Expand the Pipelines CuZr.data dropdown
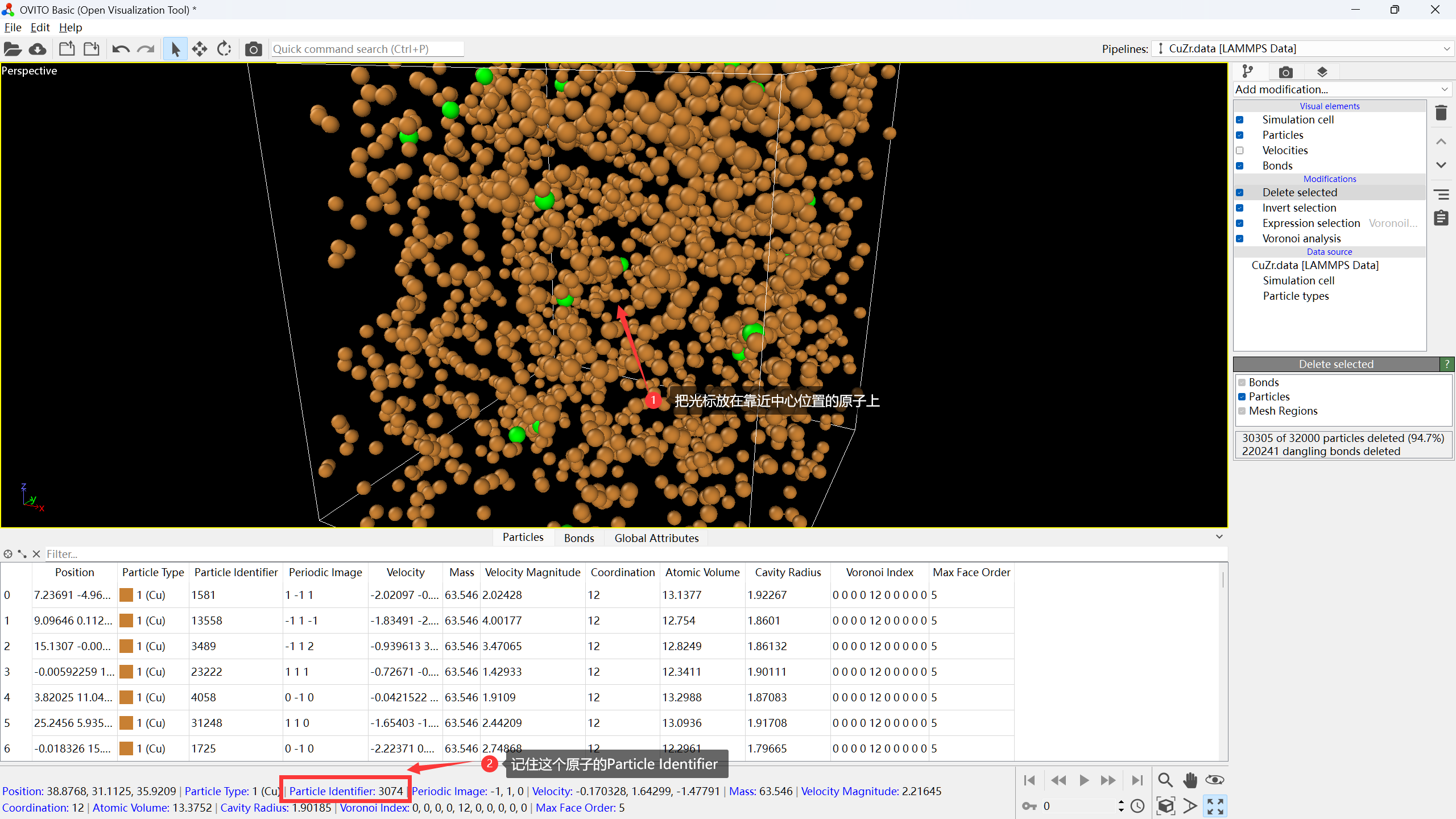Viewport: 1456px width, 819px height. pyautogui.click(x=1302, y=49)
